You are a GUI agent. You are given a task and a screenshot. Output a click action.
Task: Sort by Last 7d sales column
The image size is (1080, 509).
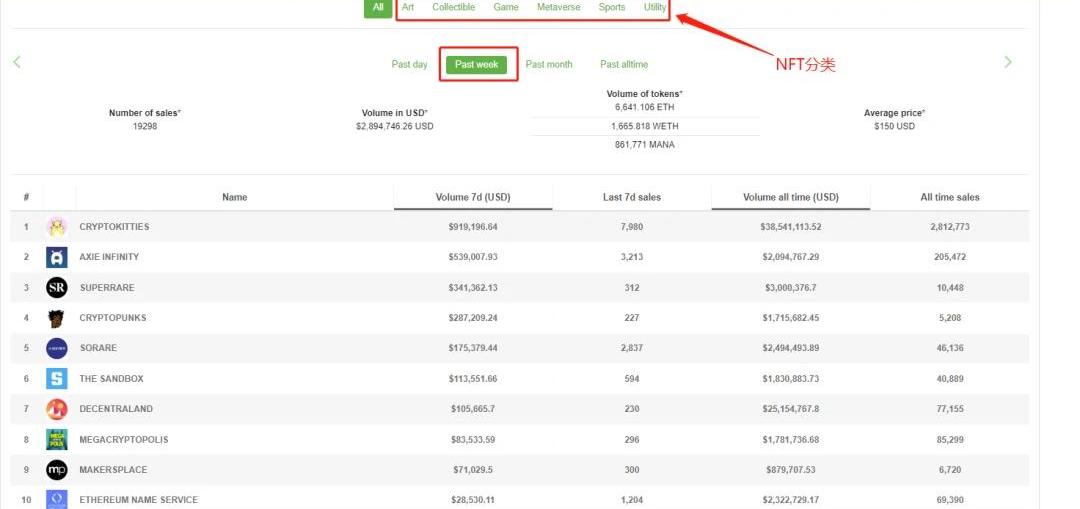click(x=632, y=197)
